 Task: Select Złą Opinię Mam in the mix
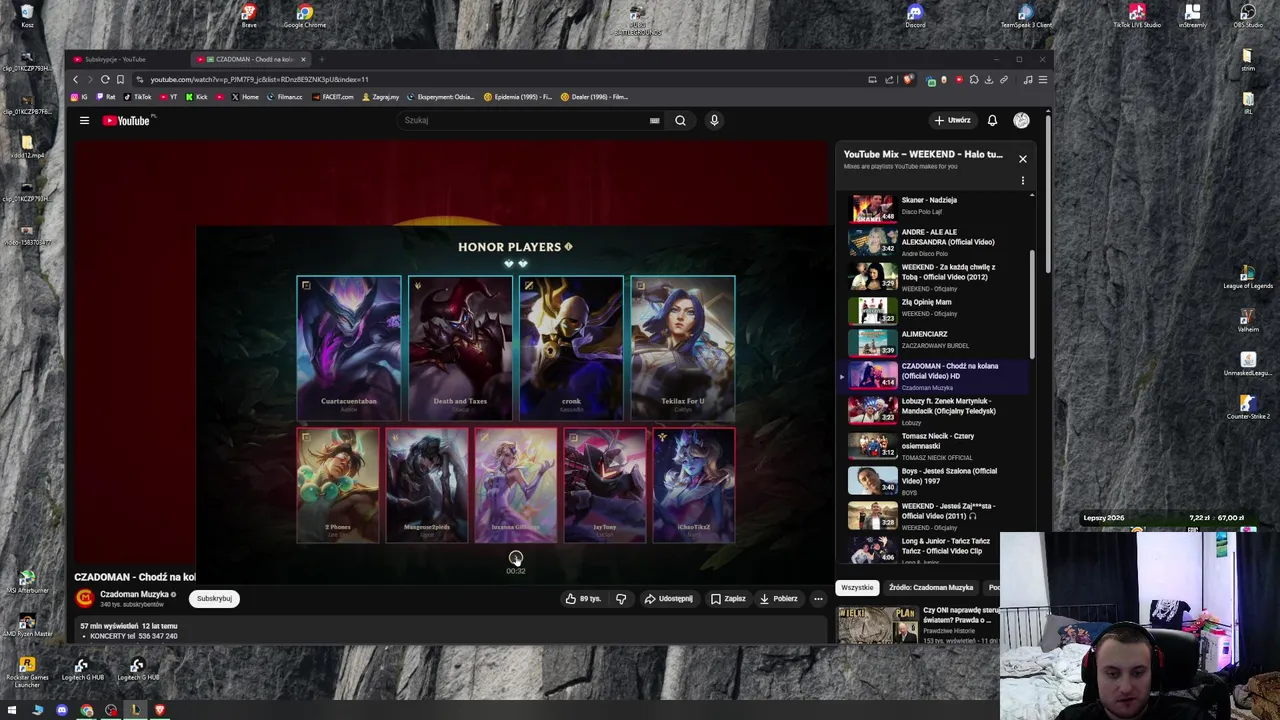click(x=938, y=310)
